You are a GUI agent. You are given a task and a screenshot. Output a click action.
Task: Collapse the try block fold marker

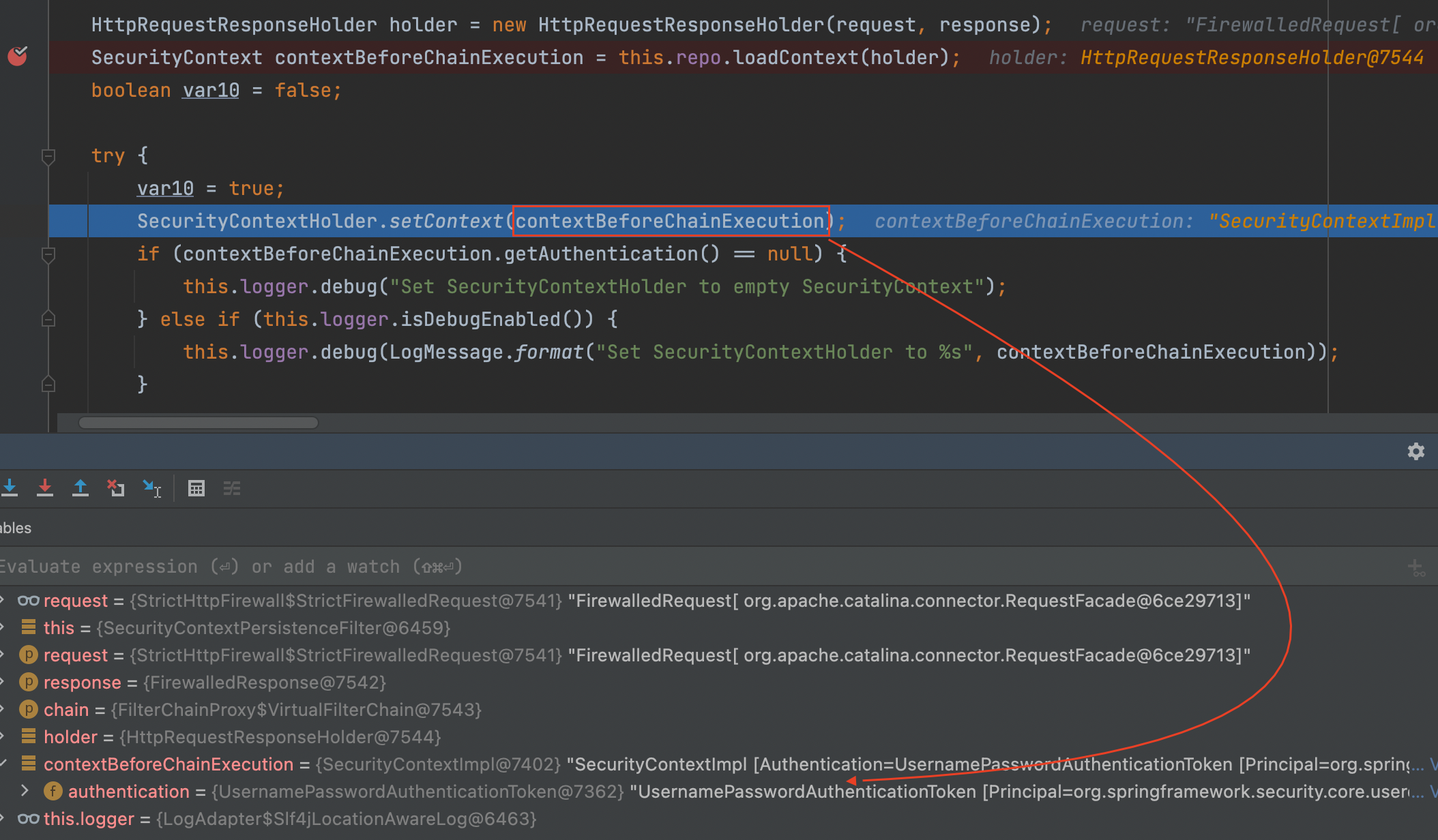(x=48, y=156)
